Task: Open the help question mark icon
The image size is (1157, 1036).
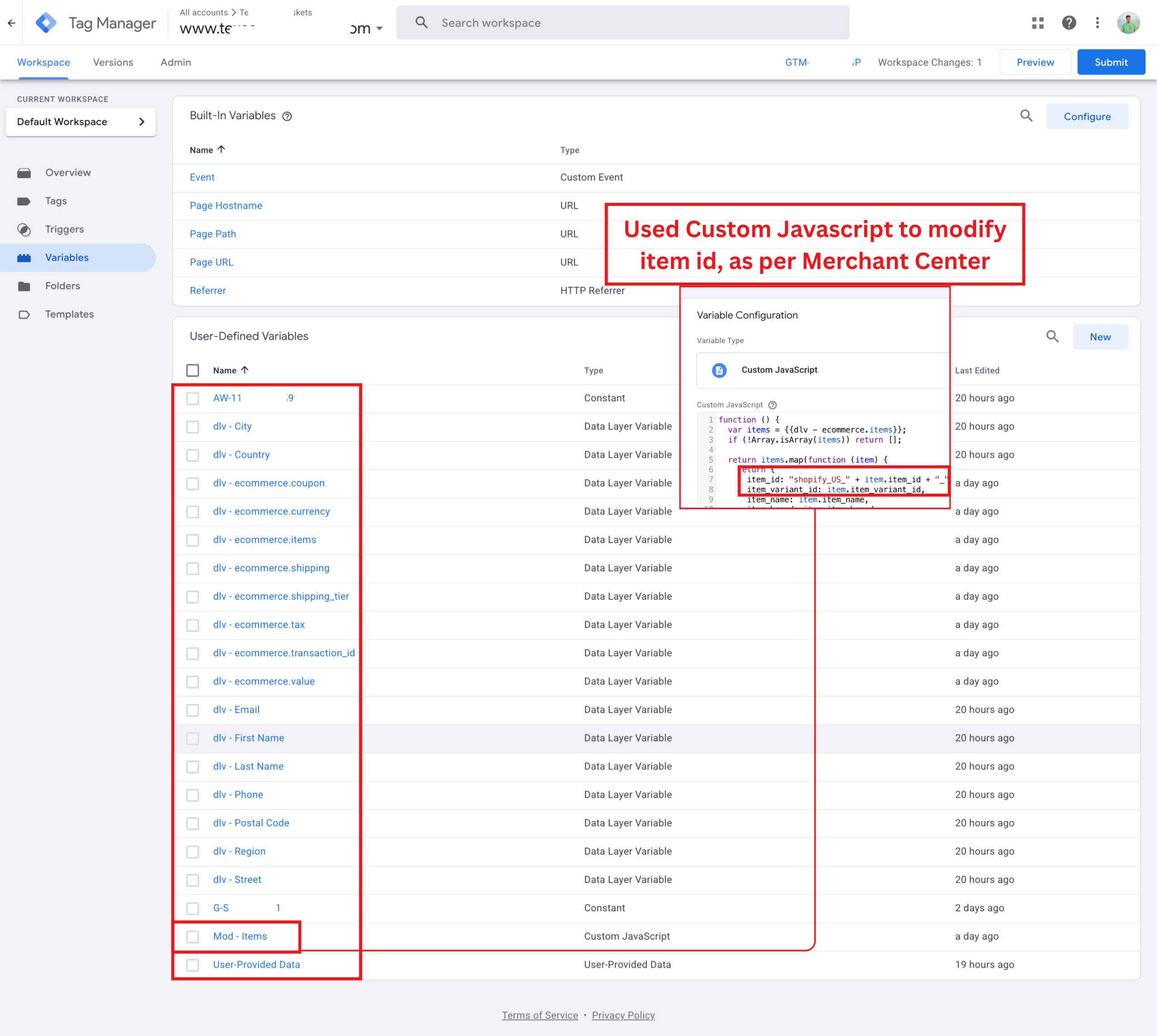Action: pyautogui.click(x=1068, y=23)
